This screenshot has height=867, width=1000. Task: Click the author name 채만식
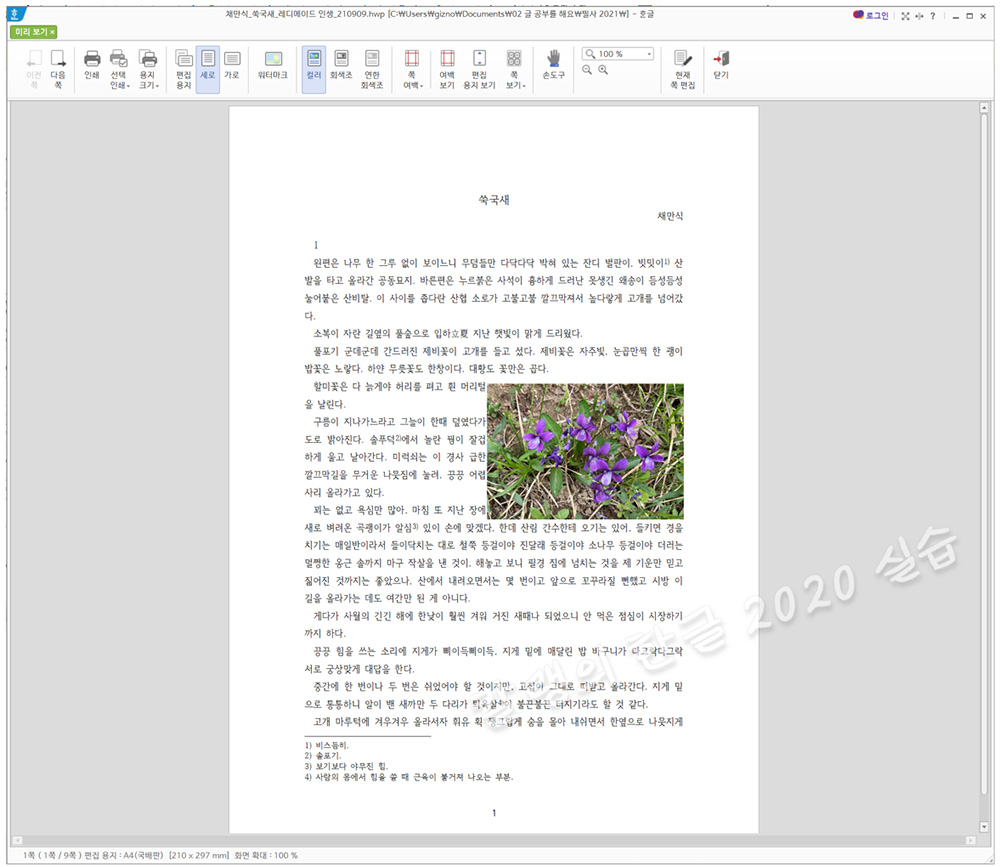pyautogui.click(x=670, y=216)
